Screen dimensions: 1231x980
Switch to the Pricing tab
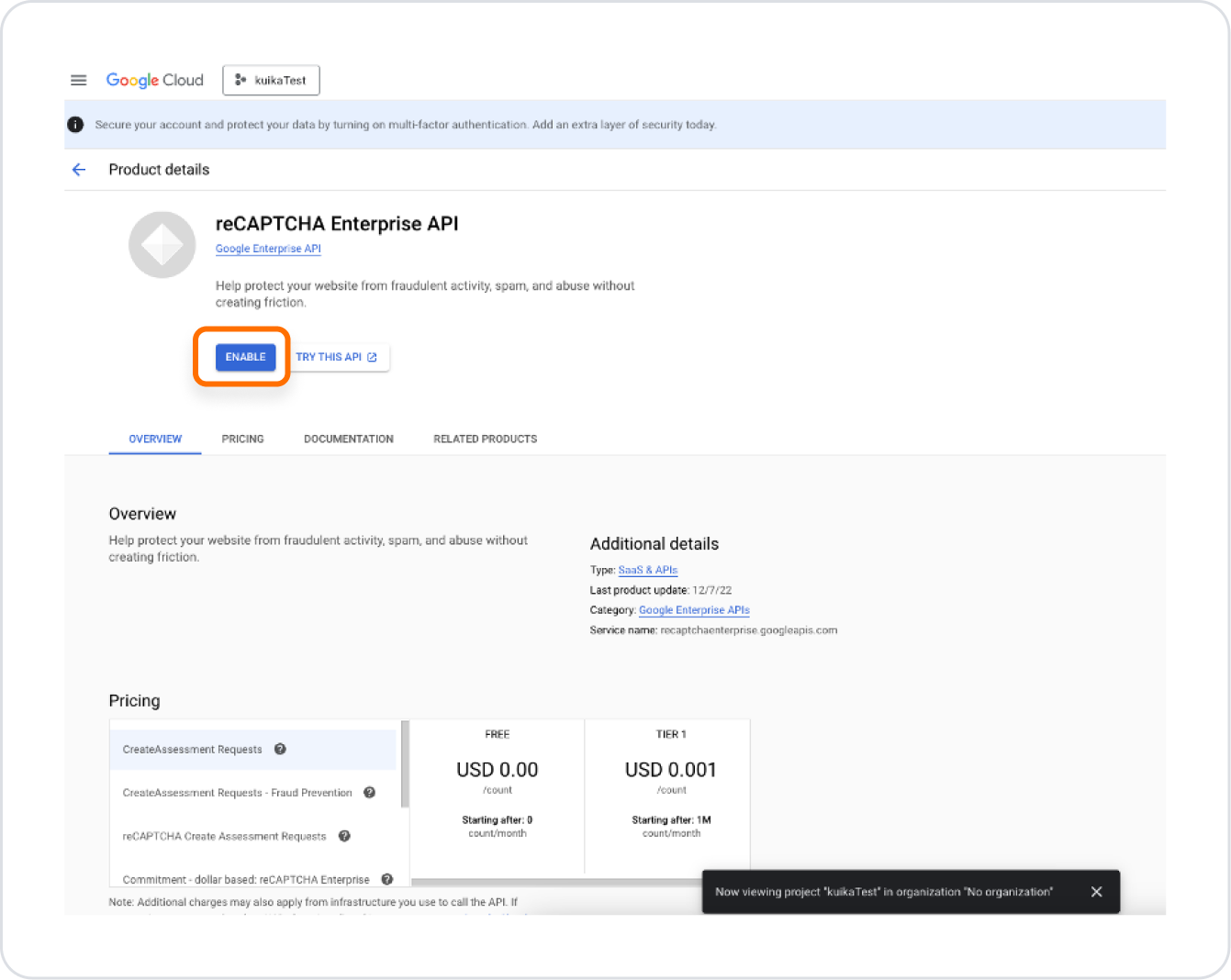point(242,439)
